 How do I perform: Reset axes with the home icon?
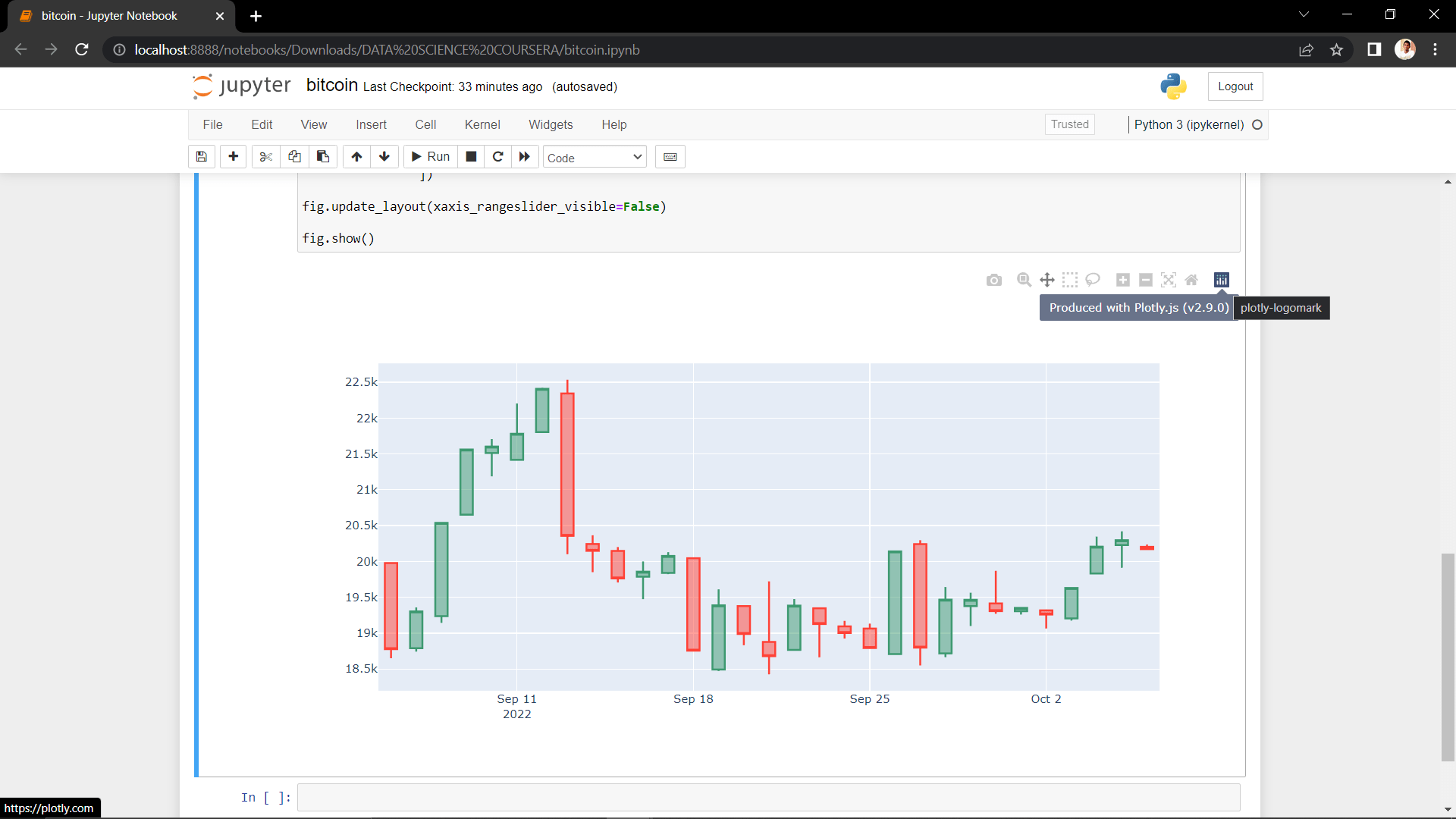tap(1191, 280)
